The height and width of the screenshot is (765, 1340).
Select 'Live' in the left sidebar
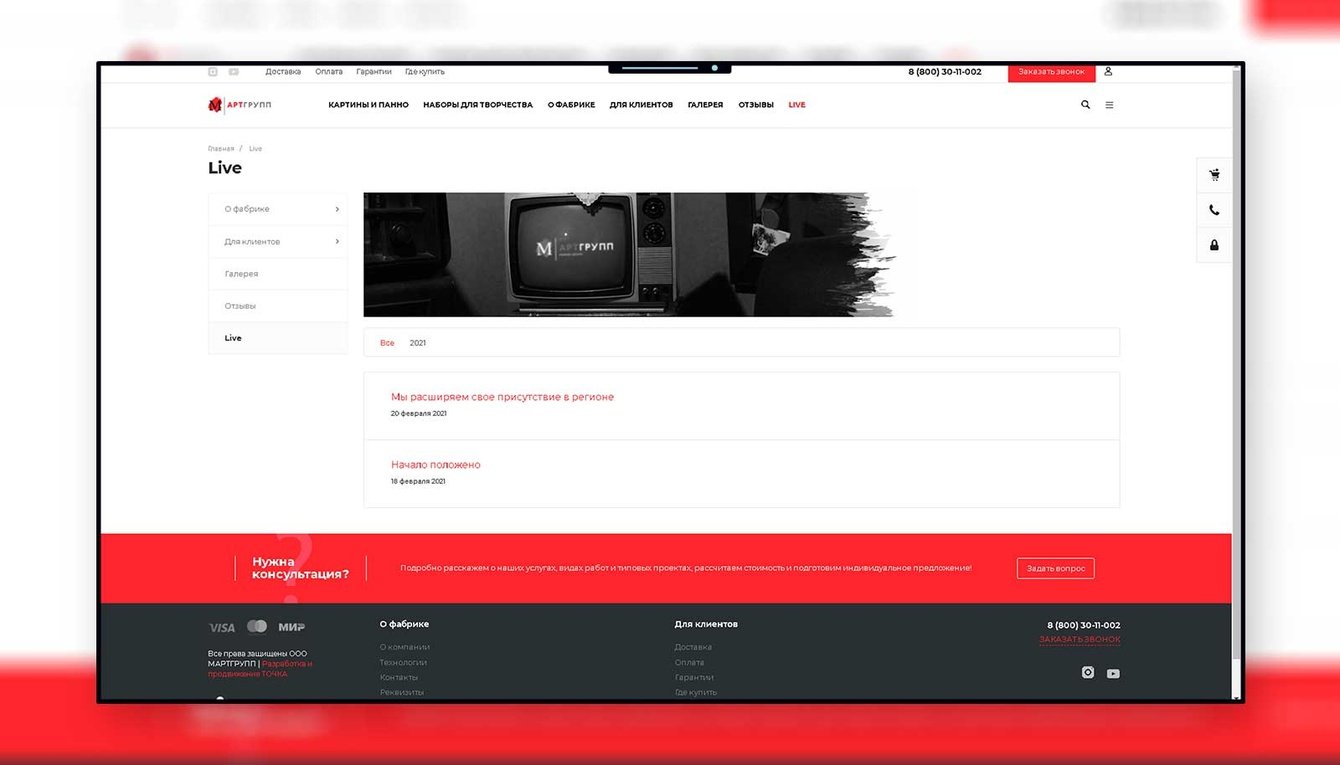278,338
